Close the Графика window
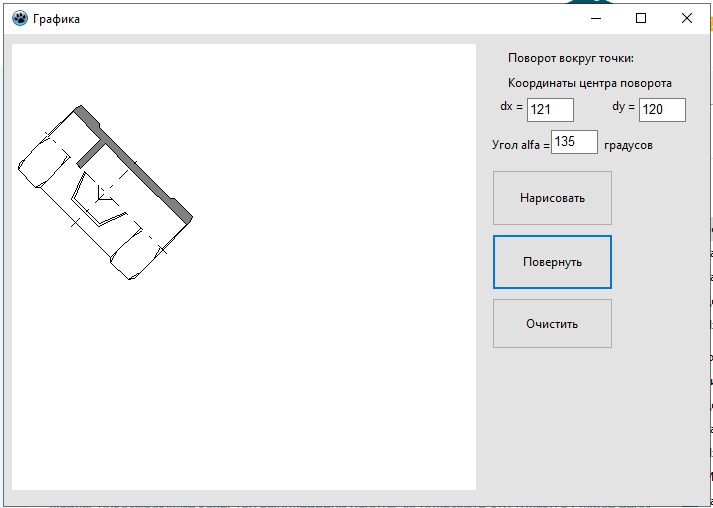This screenshot has width=713, height=508. point(687,18)
